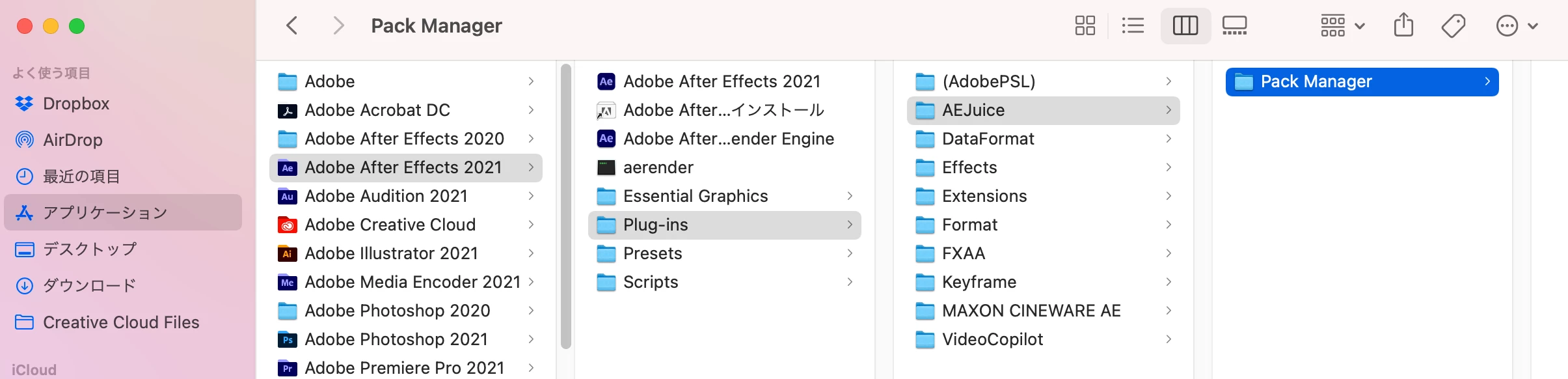Open the VideoCopilot folder
This screenshot has width=1568, height=379.
point(992,339)
